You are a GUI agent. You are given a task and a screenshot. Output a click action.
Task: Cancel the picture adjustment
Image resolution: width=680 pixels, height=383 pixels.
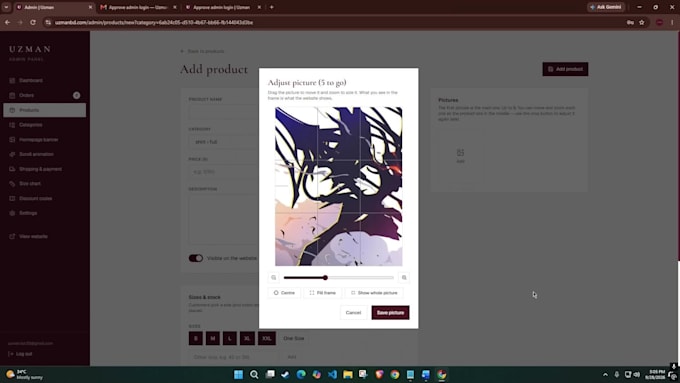tap(353, 313)
